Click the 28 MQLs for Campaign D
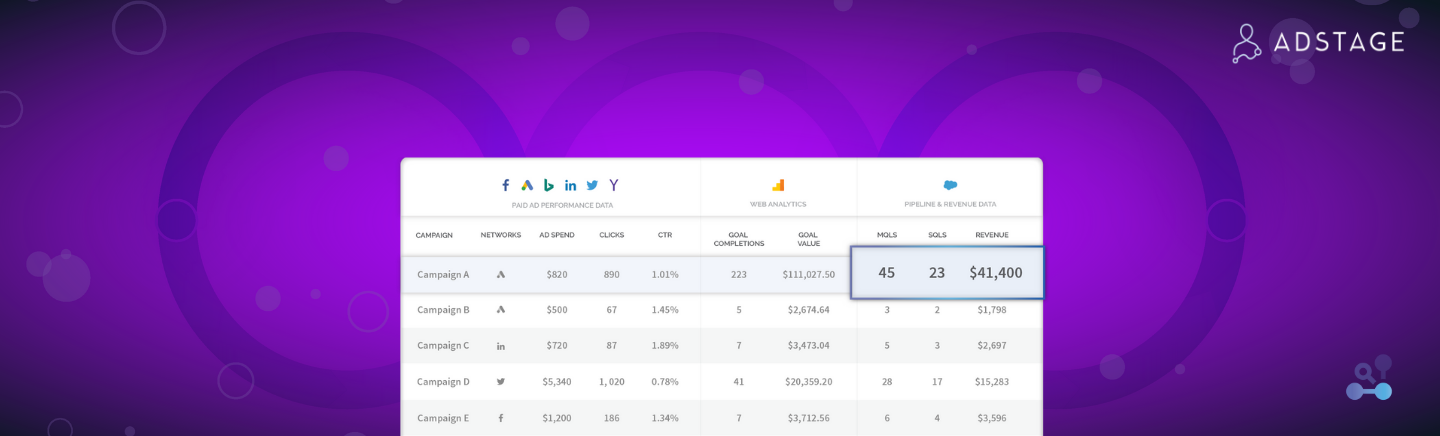The image size is (1440, 436). tap(887, 382)
